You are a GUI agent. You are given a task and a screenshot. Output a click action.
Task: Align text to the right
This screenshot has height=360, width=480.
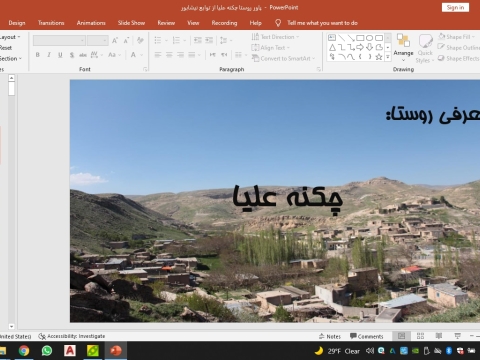(x=180, y=55)
